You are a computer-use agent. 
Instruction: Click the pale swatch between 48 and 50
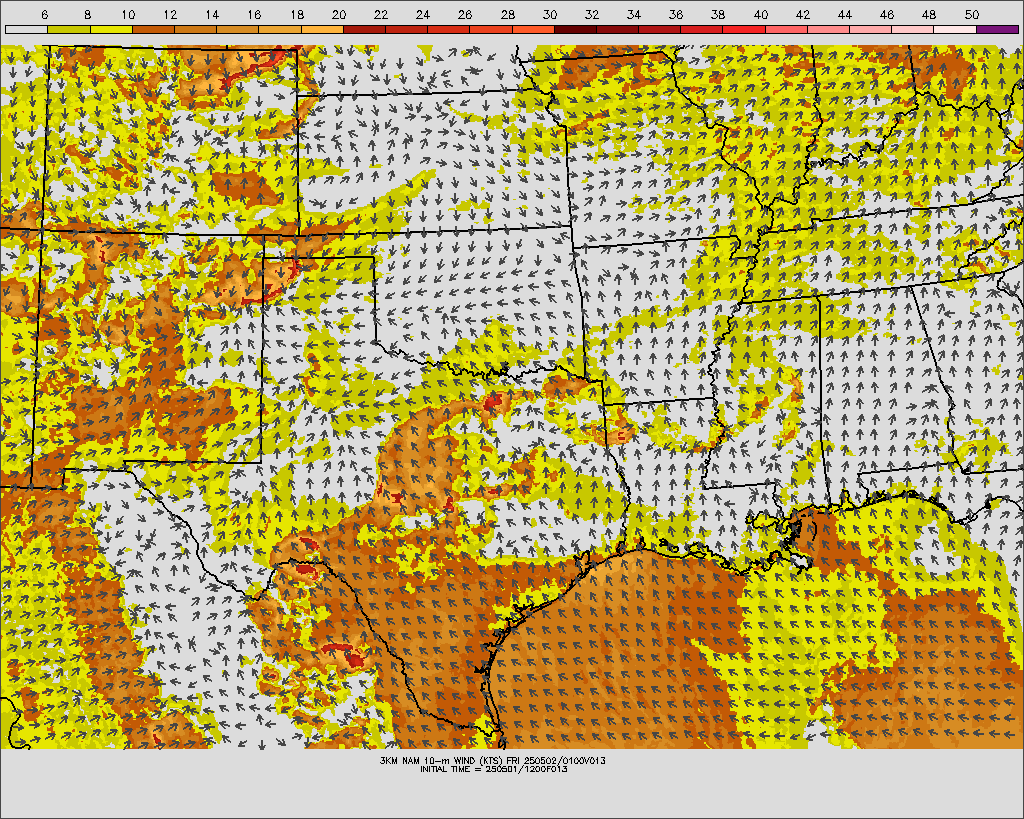[x=955, y=29]
